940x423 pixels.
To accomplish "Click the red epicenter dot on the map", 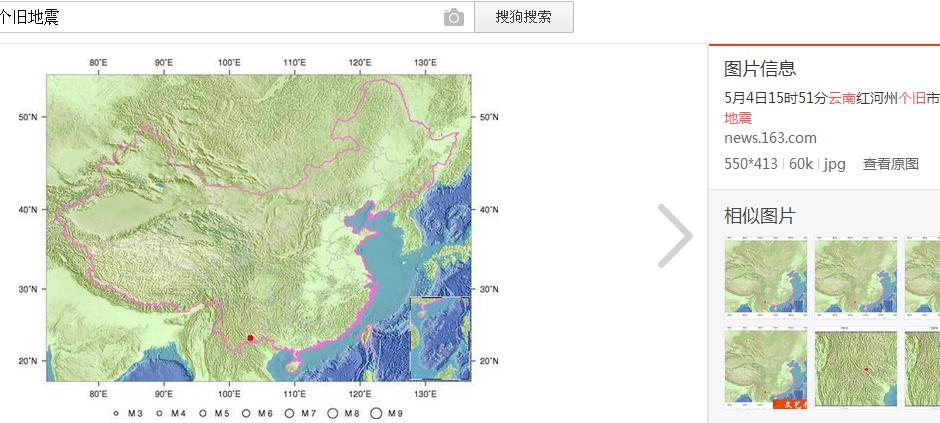I will tap(250, 338).
